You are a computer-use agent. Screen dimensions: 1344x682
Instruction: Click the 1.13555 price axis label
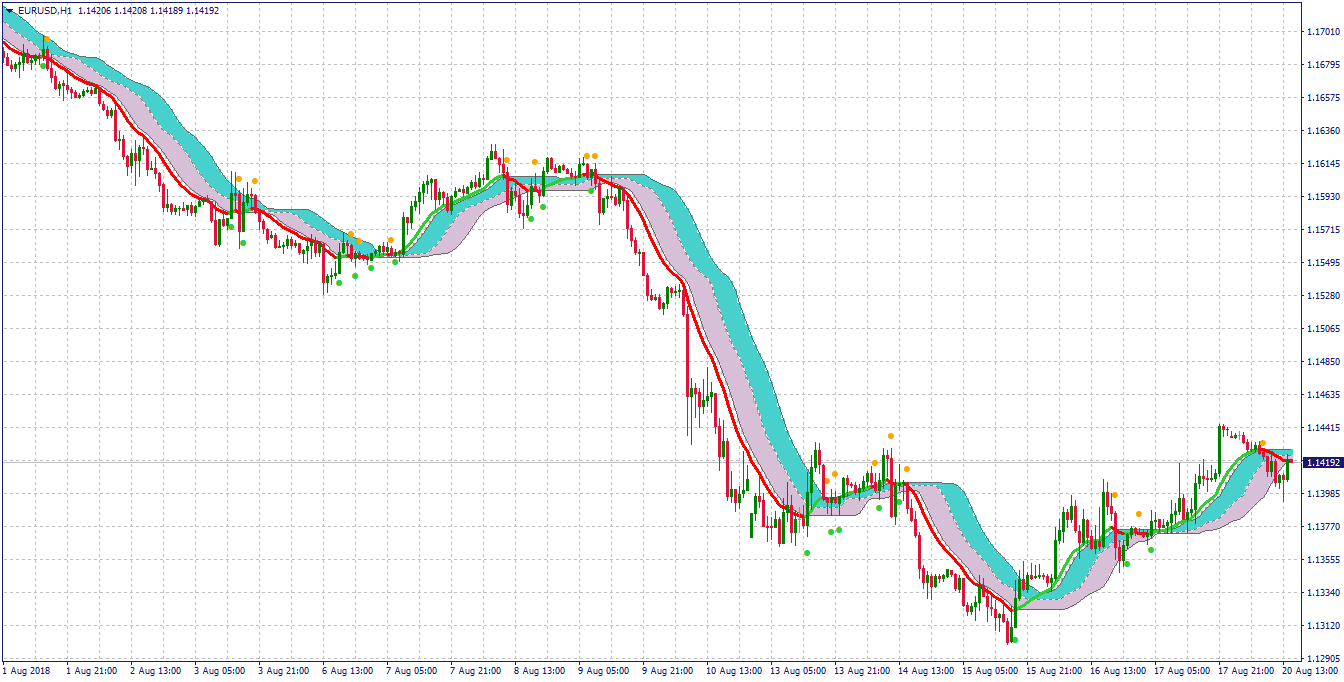tap(1323, 560)
